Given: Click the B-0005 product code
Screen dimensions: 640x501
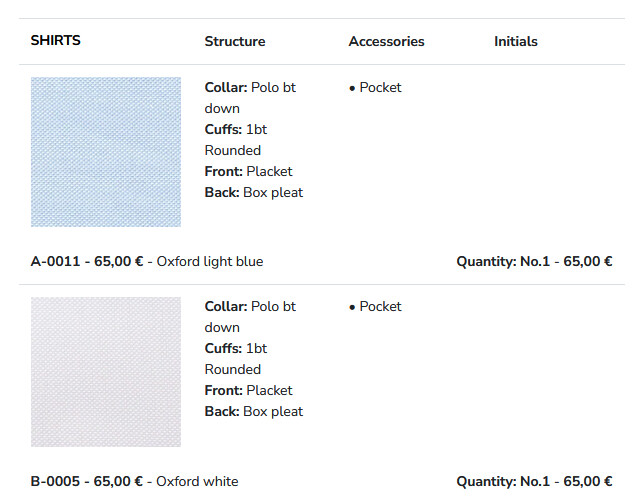Looking at the screenshot, I should pos(55,482).
